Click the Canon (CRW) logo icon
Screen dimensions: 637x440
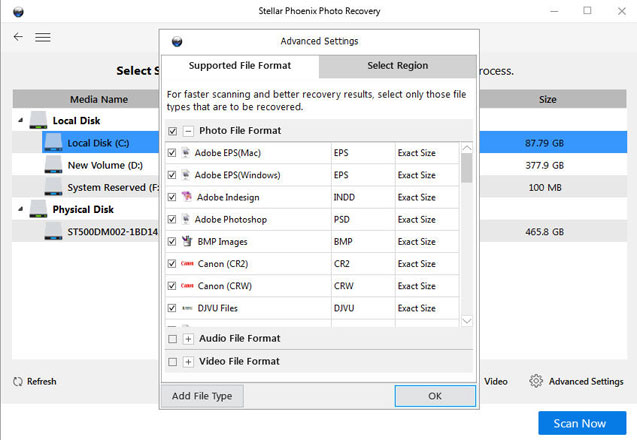187,286
